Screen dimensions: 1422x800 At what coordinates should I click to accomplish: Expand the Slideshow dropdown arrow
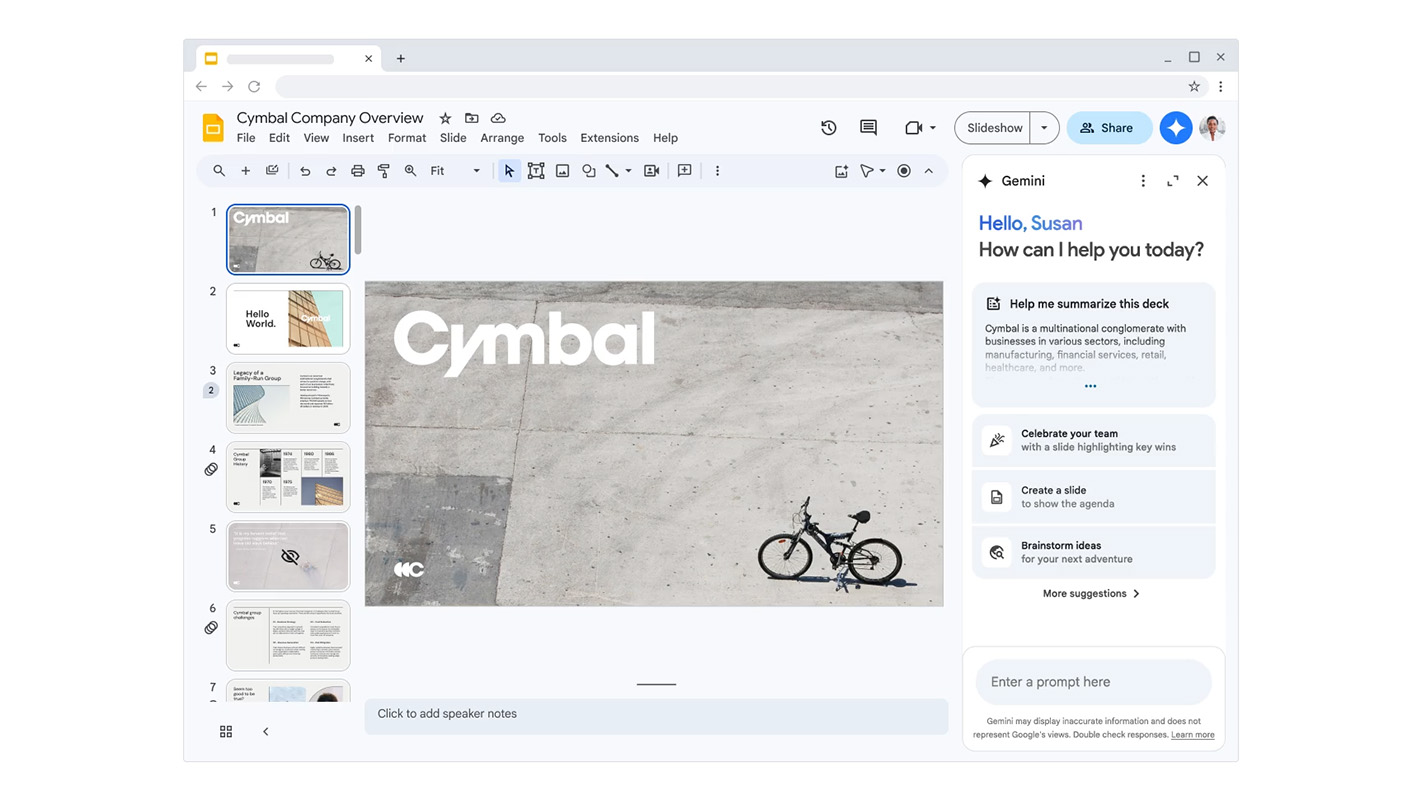coord(1044,128)
